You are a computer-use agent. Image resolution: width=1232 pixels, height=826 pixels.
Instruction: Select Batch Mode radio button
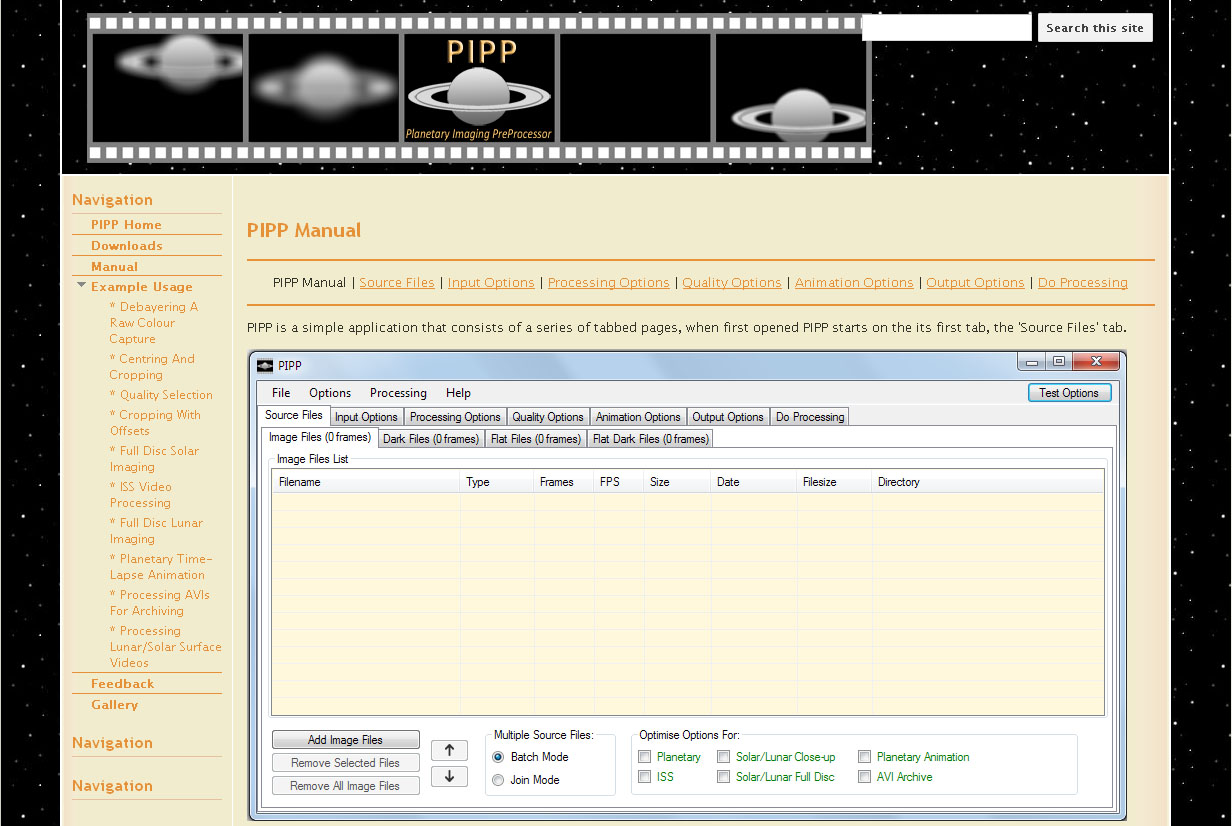[x=498, y=757]
